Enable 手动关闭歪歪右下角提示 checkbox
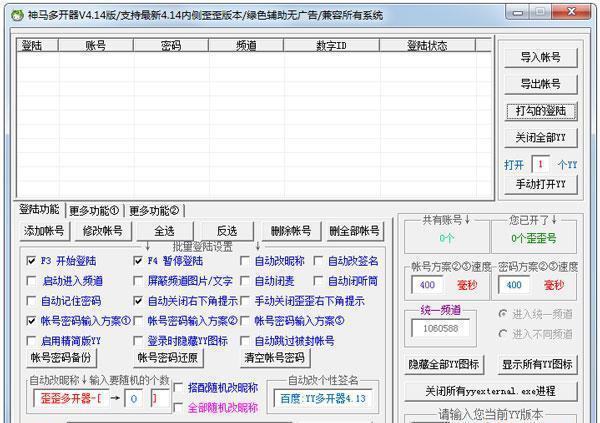The height and width of the screenshot is (423, 600). coord(245,301)
